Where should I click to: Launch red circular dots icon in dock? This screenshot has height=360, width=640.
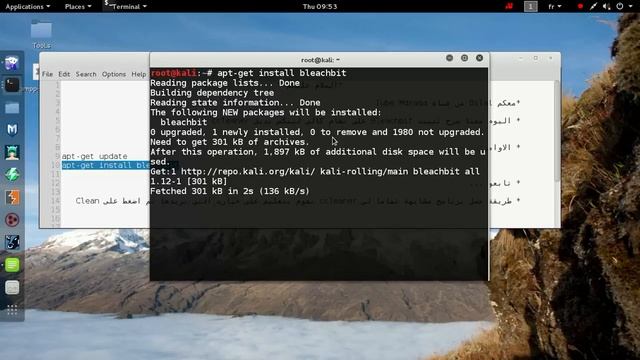click(12, 220)
